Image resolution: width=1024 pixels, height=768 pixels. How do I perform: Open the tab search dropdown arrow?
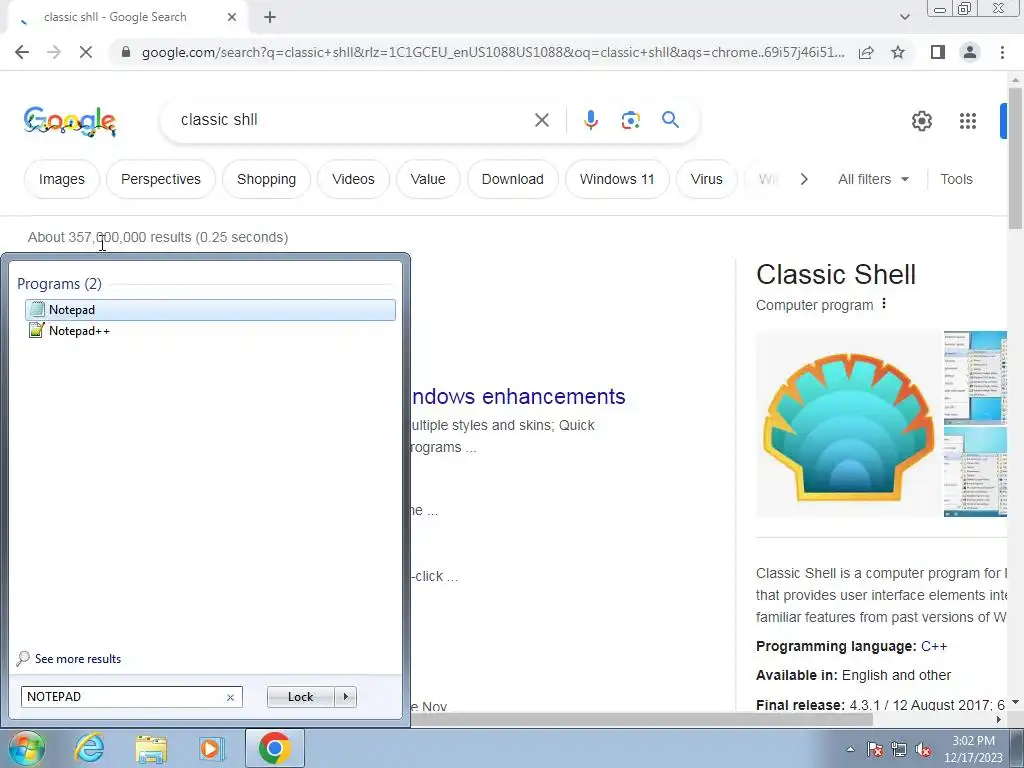904,17
